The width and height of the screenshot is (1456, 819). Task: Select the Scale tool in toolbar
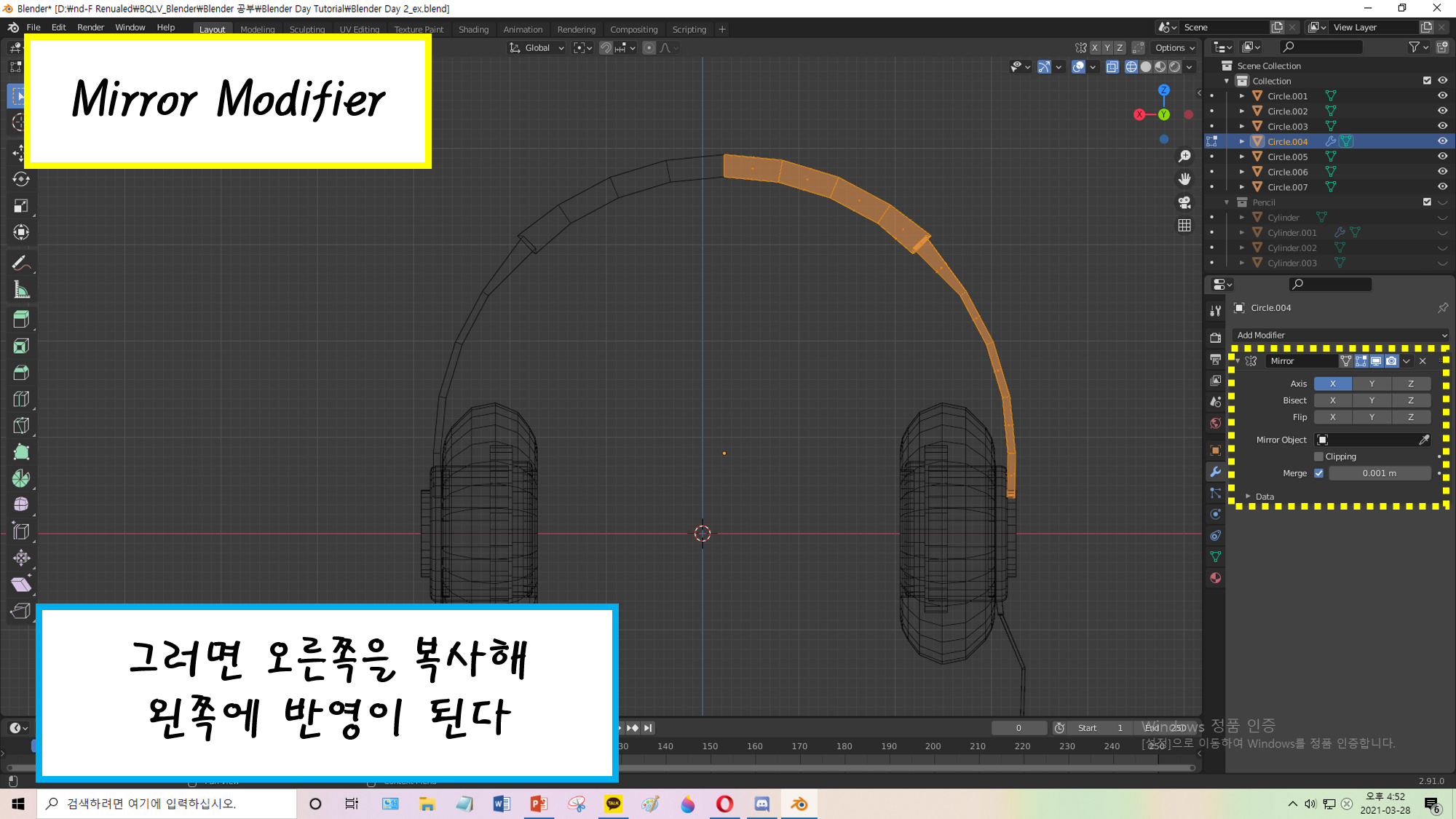pyautogui.click(x=20, y=206)
